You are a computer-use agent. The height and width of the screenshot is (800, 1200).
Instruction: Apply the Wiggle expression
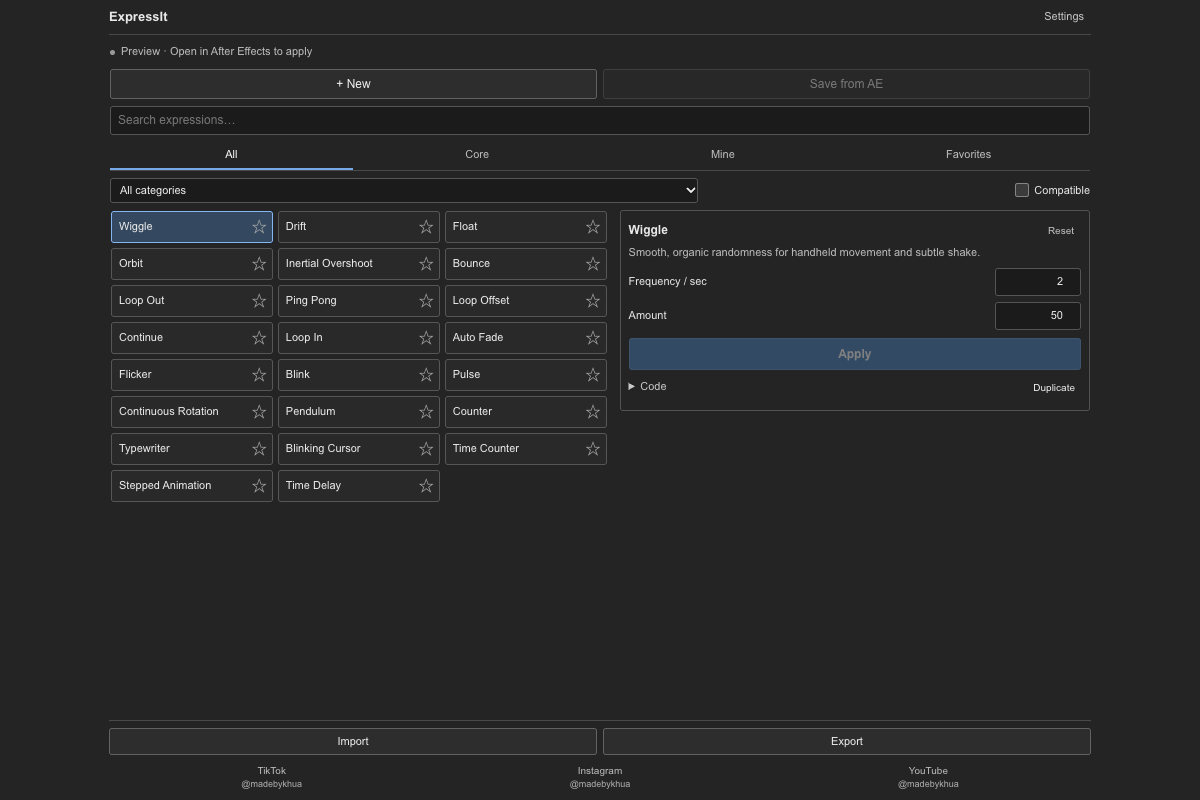(855, 354)
